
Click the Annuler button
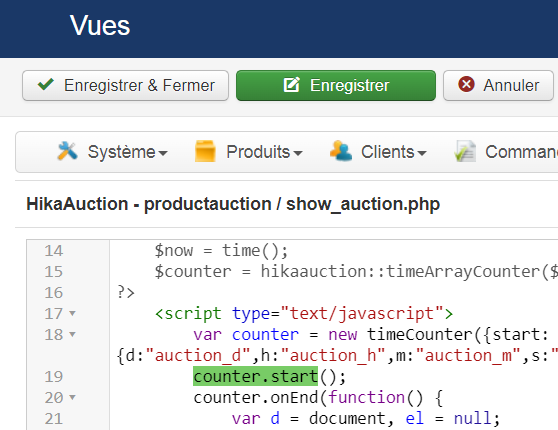click(x=498, y=85)
